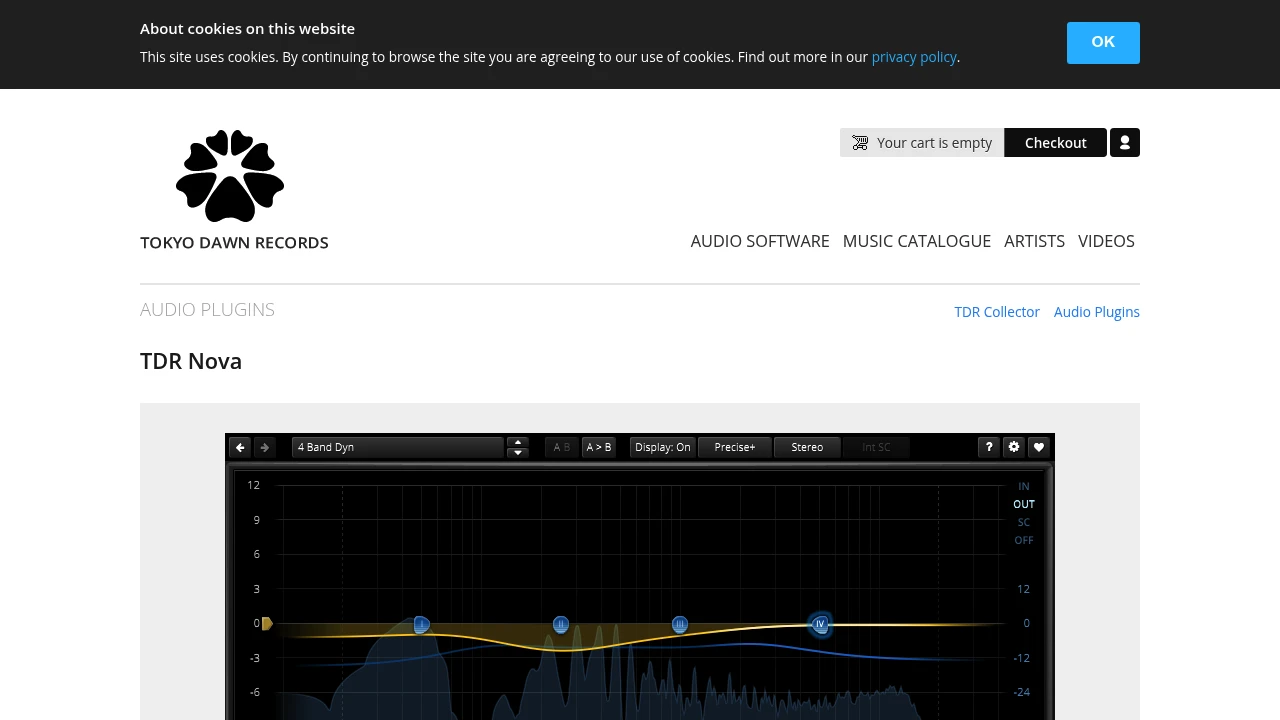Follow the Audio Plugins link

click(1097, 312)
